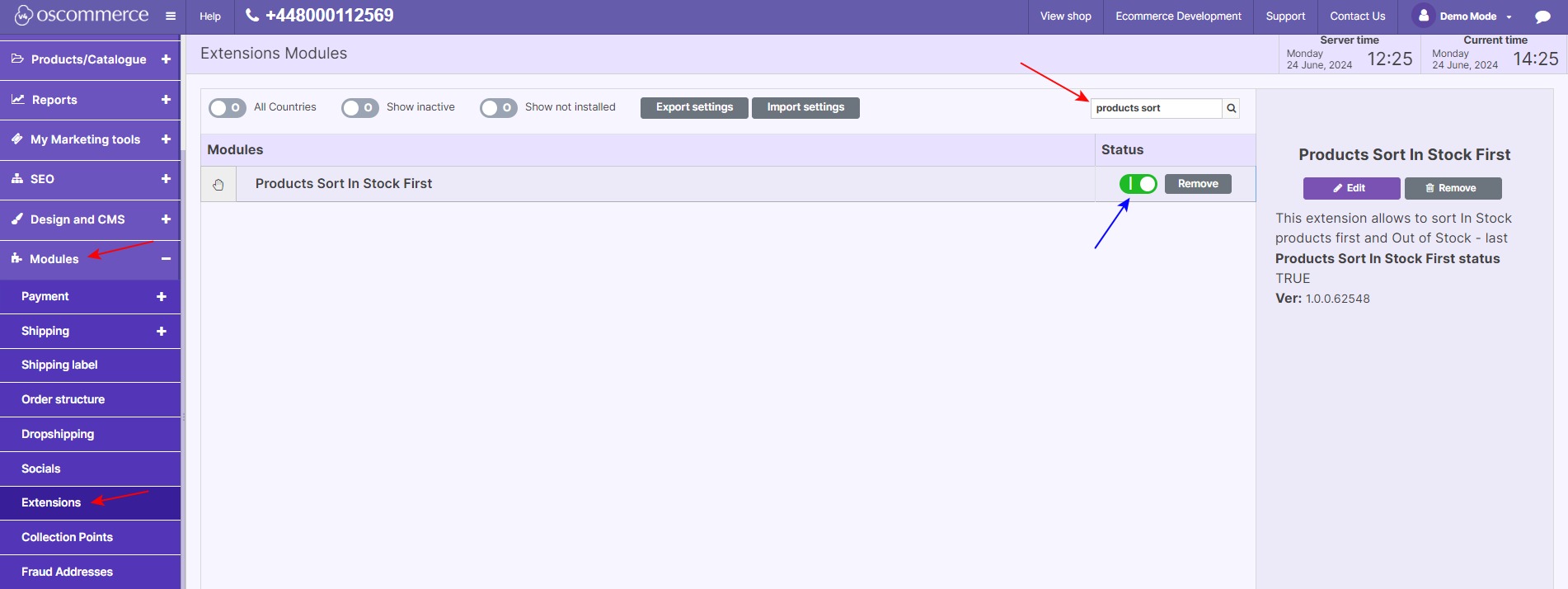Select Shipping label menu item
The width and height of the screenshot is (1568, 589).
pos(59,365)
